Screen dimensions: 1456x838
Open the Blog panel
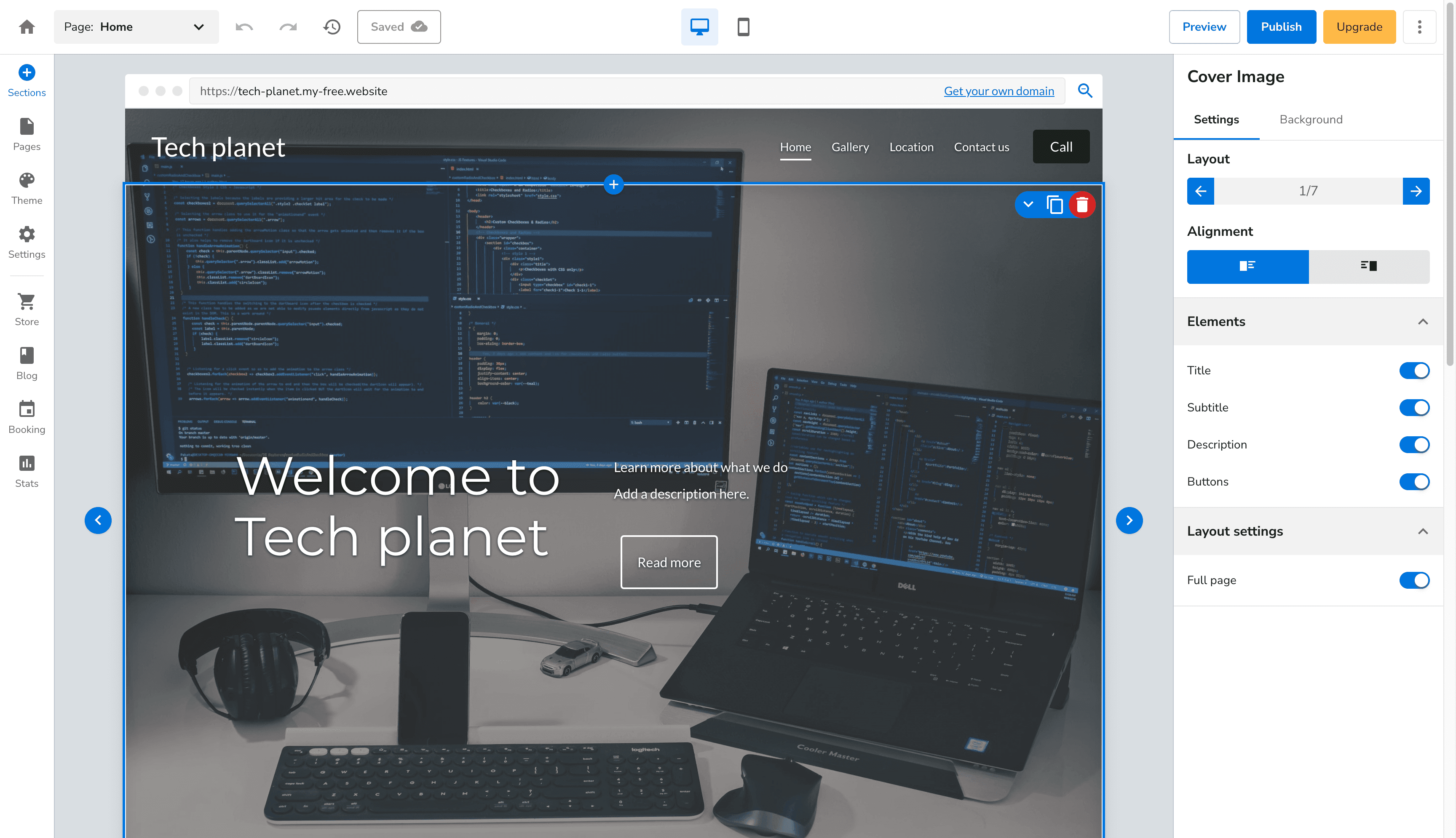pyautogui.click(x=27, y=364)
